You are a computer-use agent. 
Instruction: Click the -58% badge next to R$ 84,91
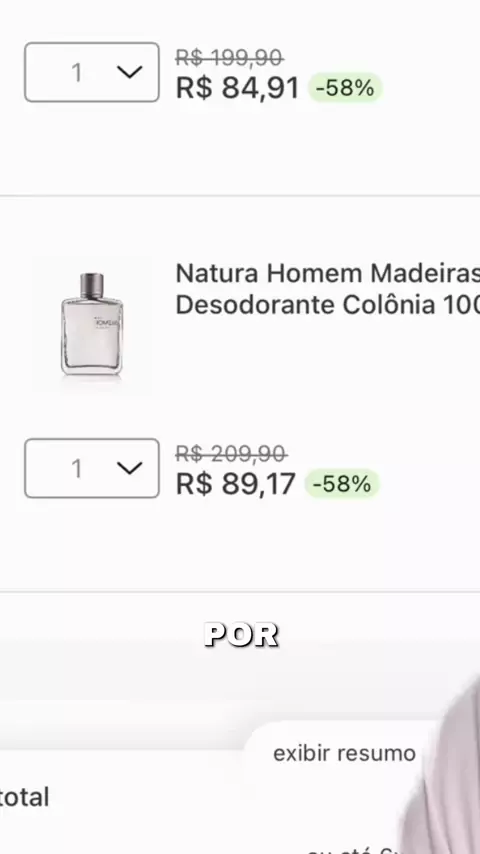(x=345, y=88)
